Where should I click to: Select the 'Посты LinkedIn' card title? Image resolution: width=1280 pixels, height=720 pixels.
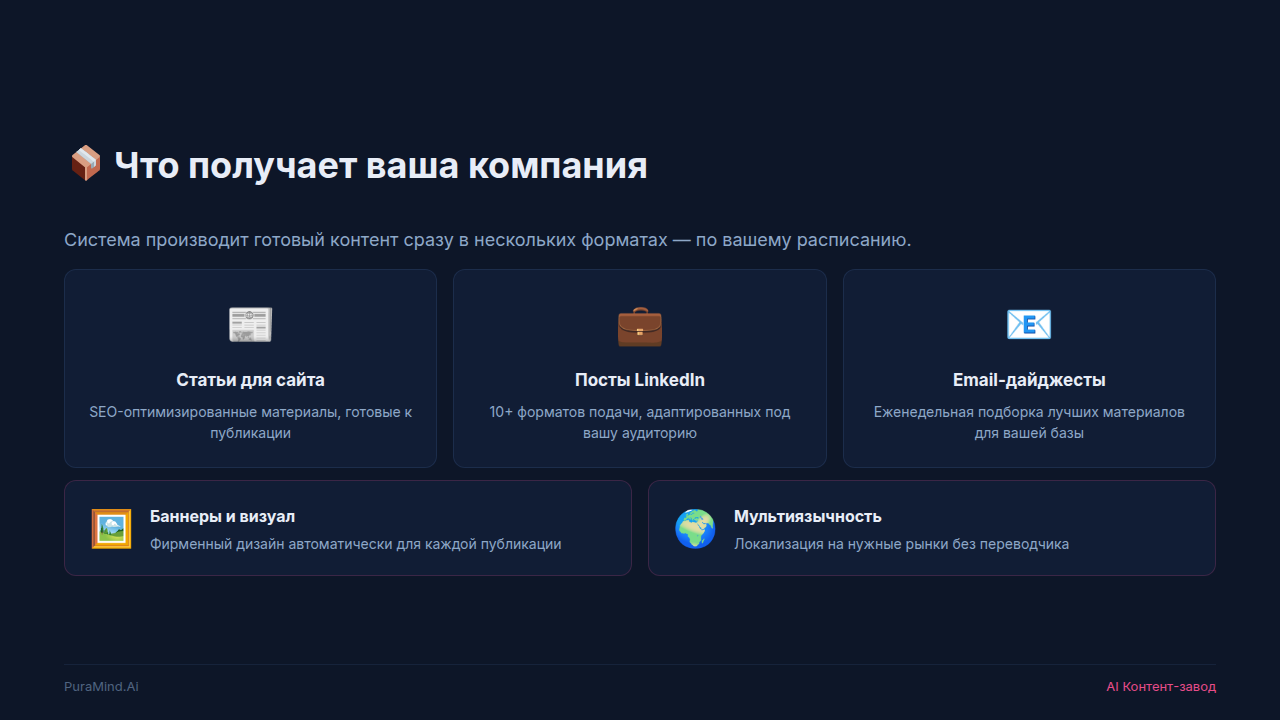[x=639, y=380]
